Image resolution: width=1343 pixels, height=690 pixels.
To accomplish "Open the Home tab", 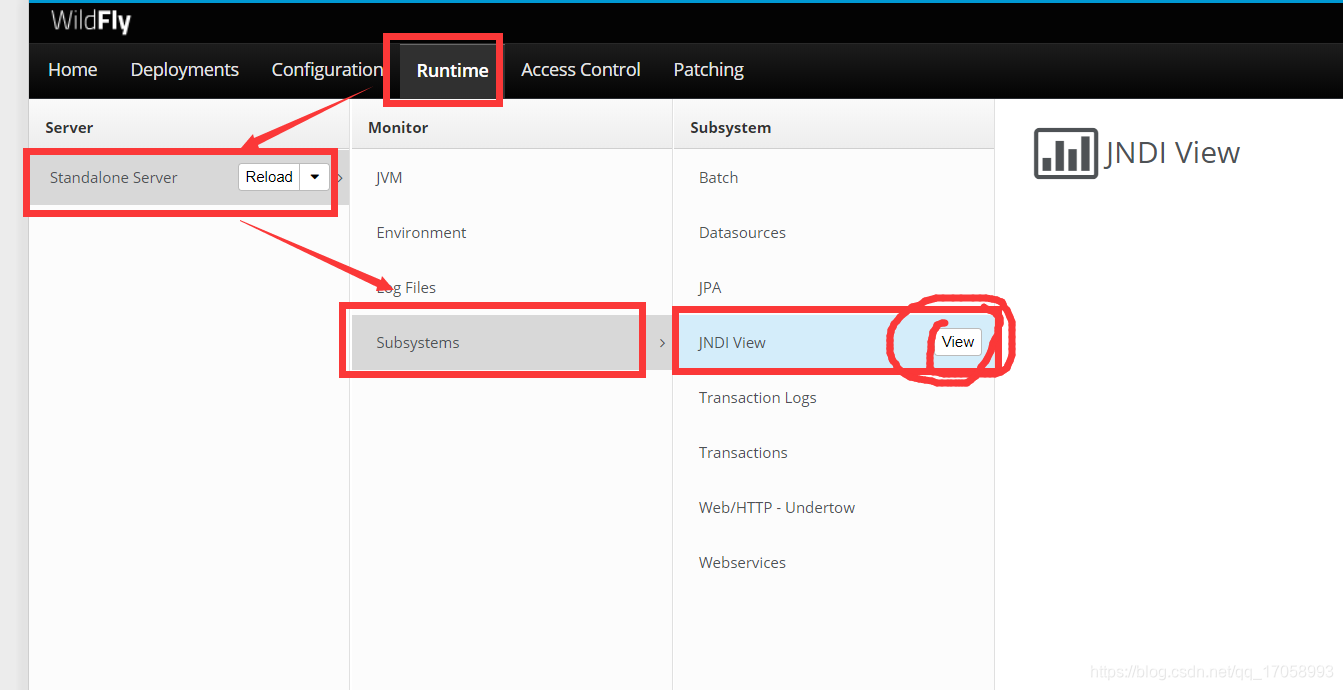I will click(73, 70).
